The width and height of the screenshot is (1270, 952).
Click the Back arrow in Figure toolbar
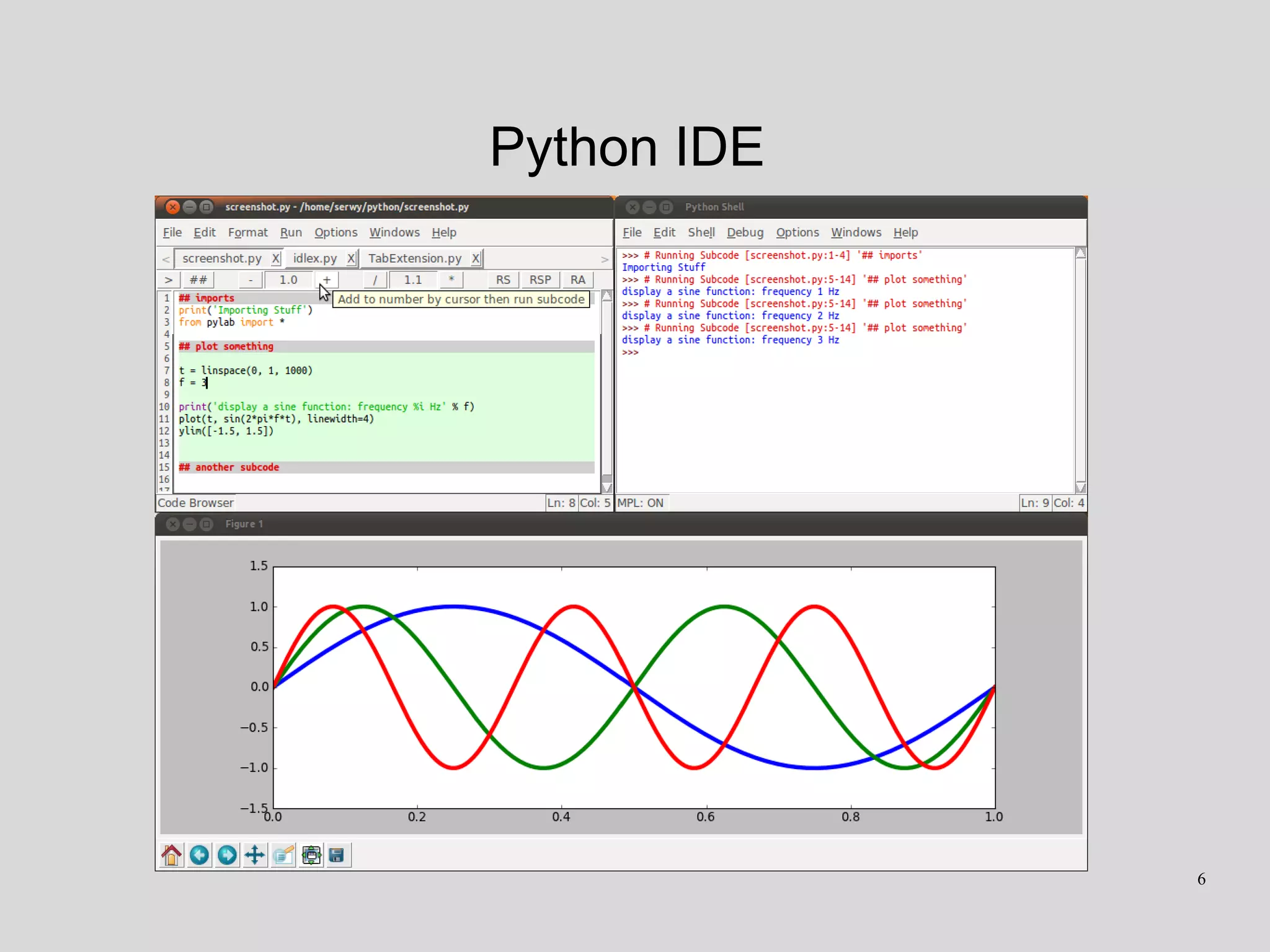[199, 855]
